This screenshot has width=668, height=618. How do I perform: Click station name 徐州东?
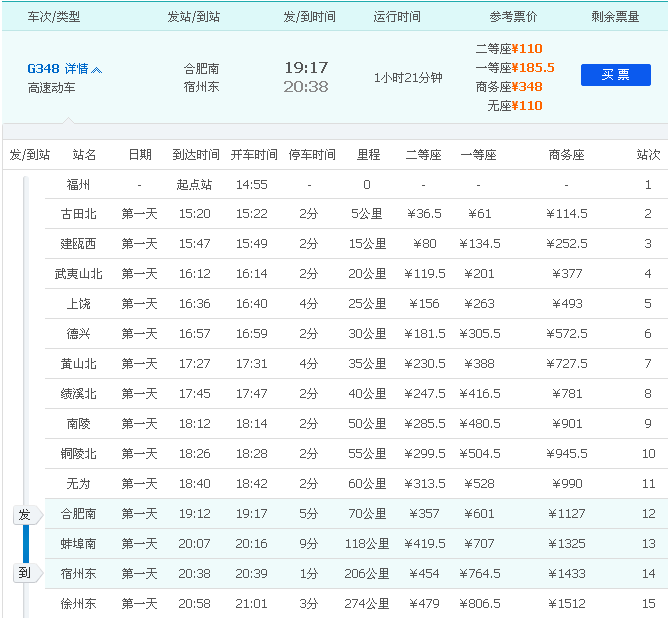pos(78,604)
